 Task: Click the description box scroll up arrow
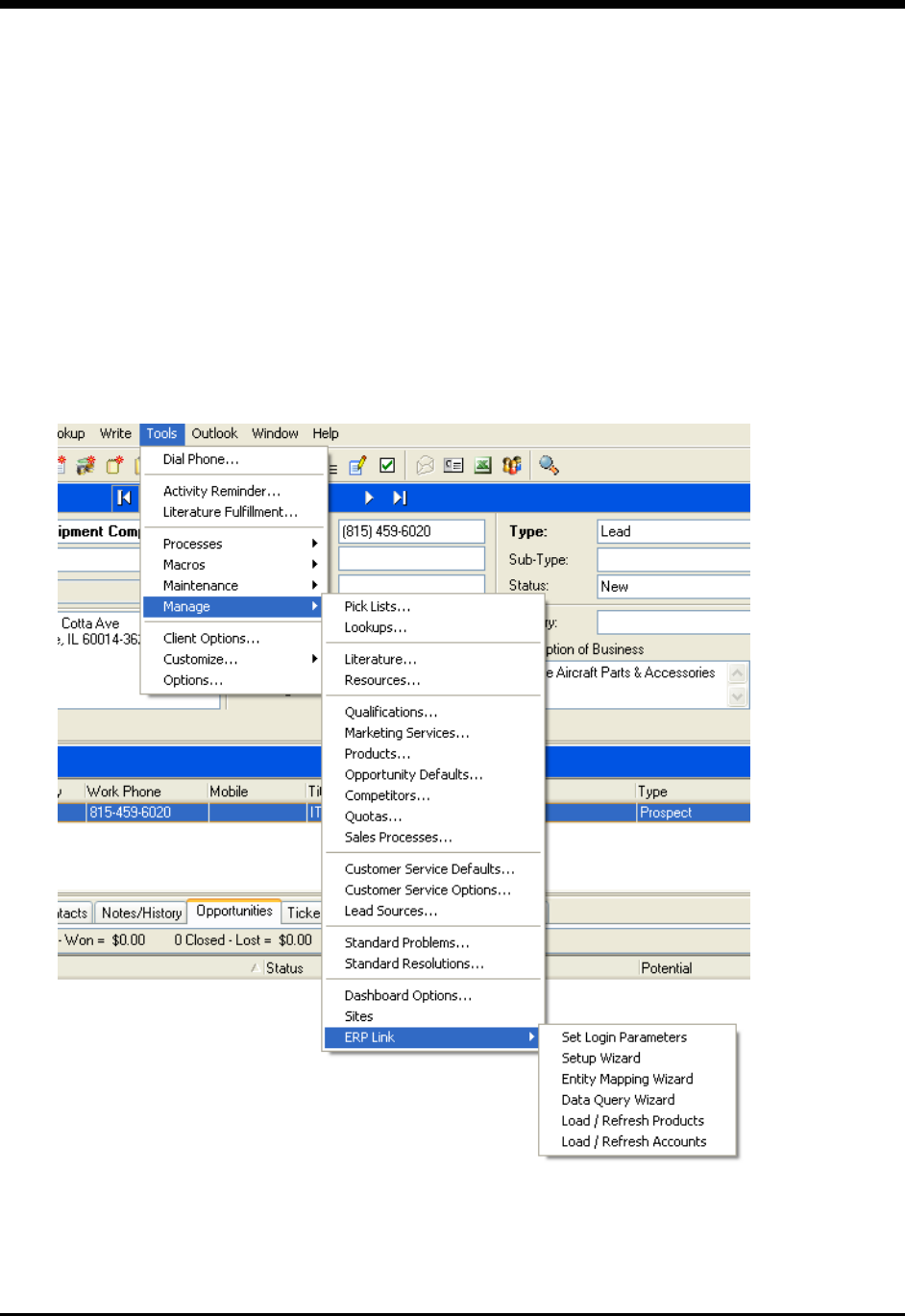(x=738, y=673)
